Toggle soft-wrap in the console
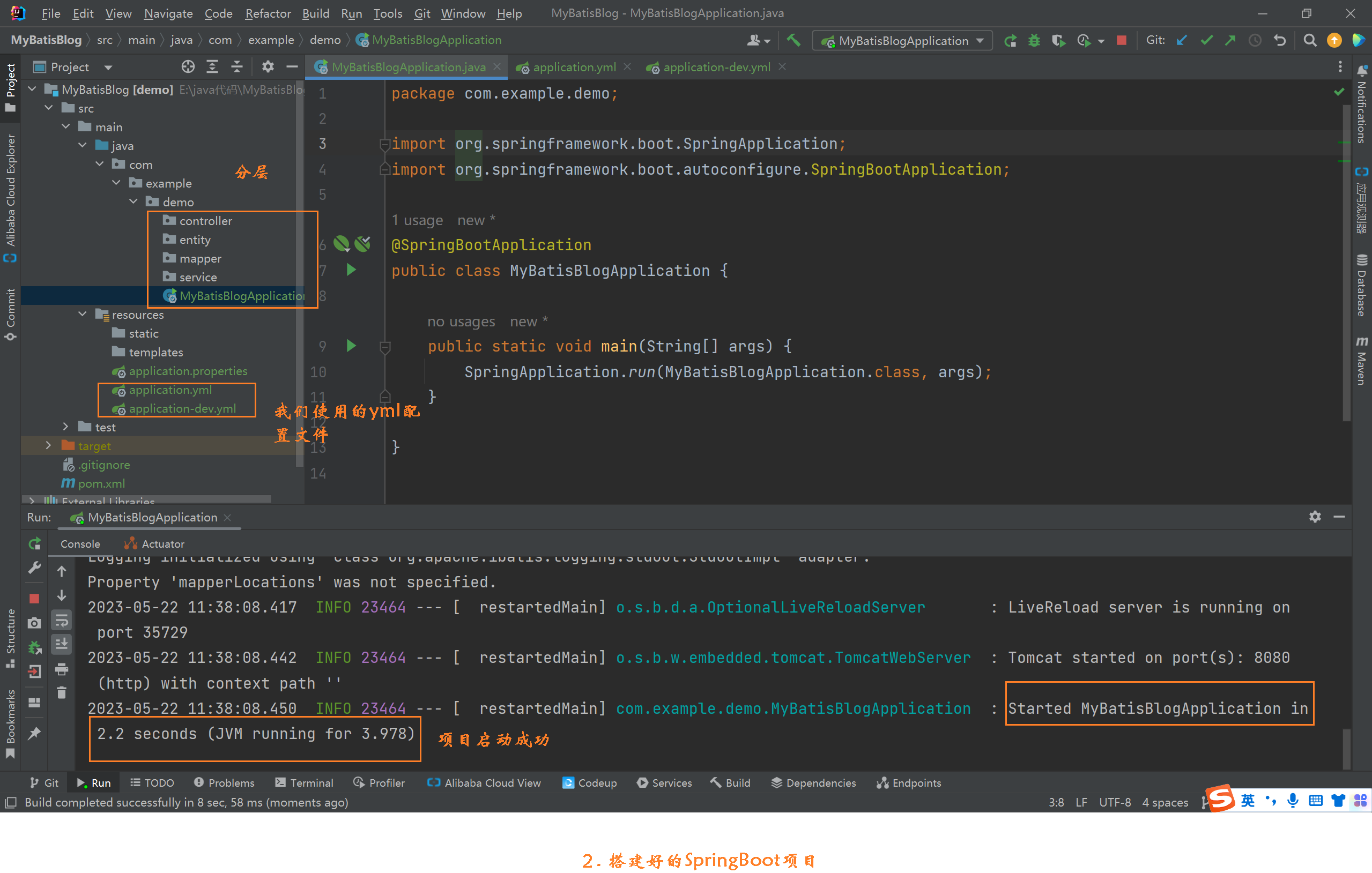1372x873 pixels. click(62, 620)
